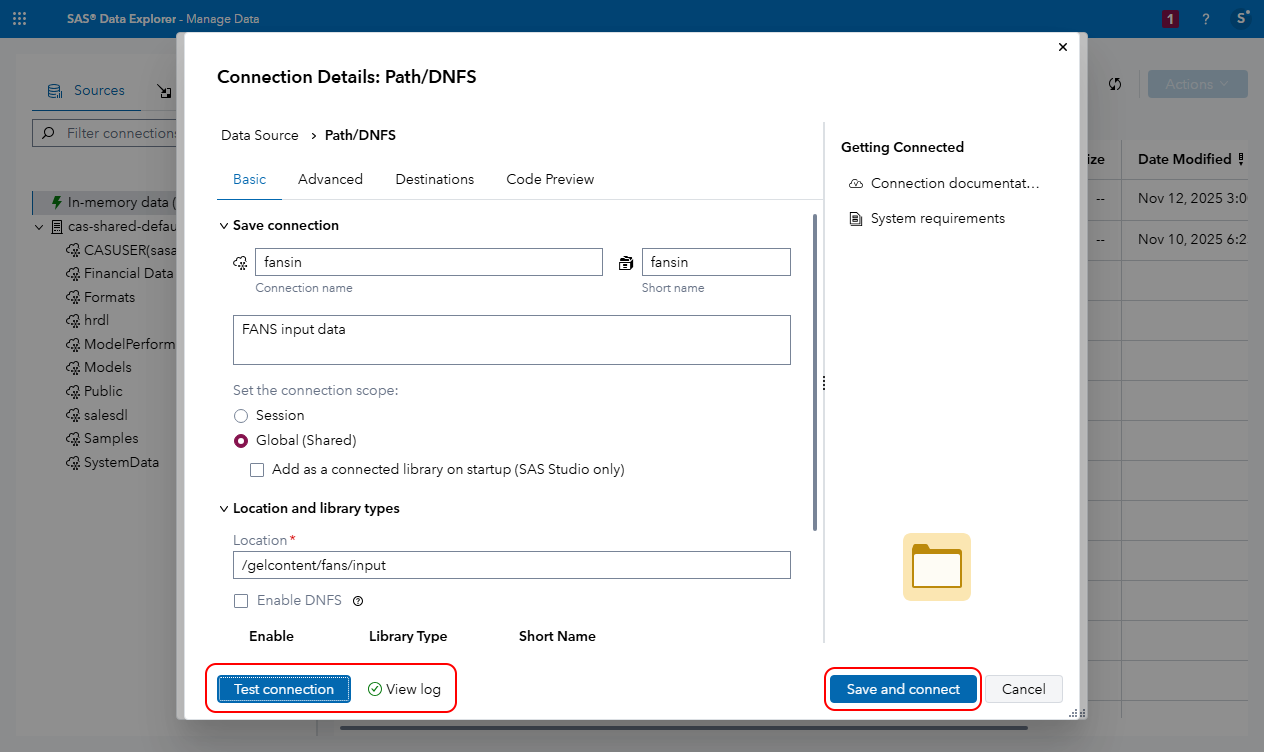Image resolution: width=1264 pixels, height=752 pixels.
Task: Collapse the cas-shared-default tree node
Action: coord(40,226)
